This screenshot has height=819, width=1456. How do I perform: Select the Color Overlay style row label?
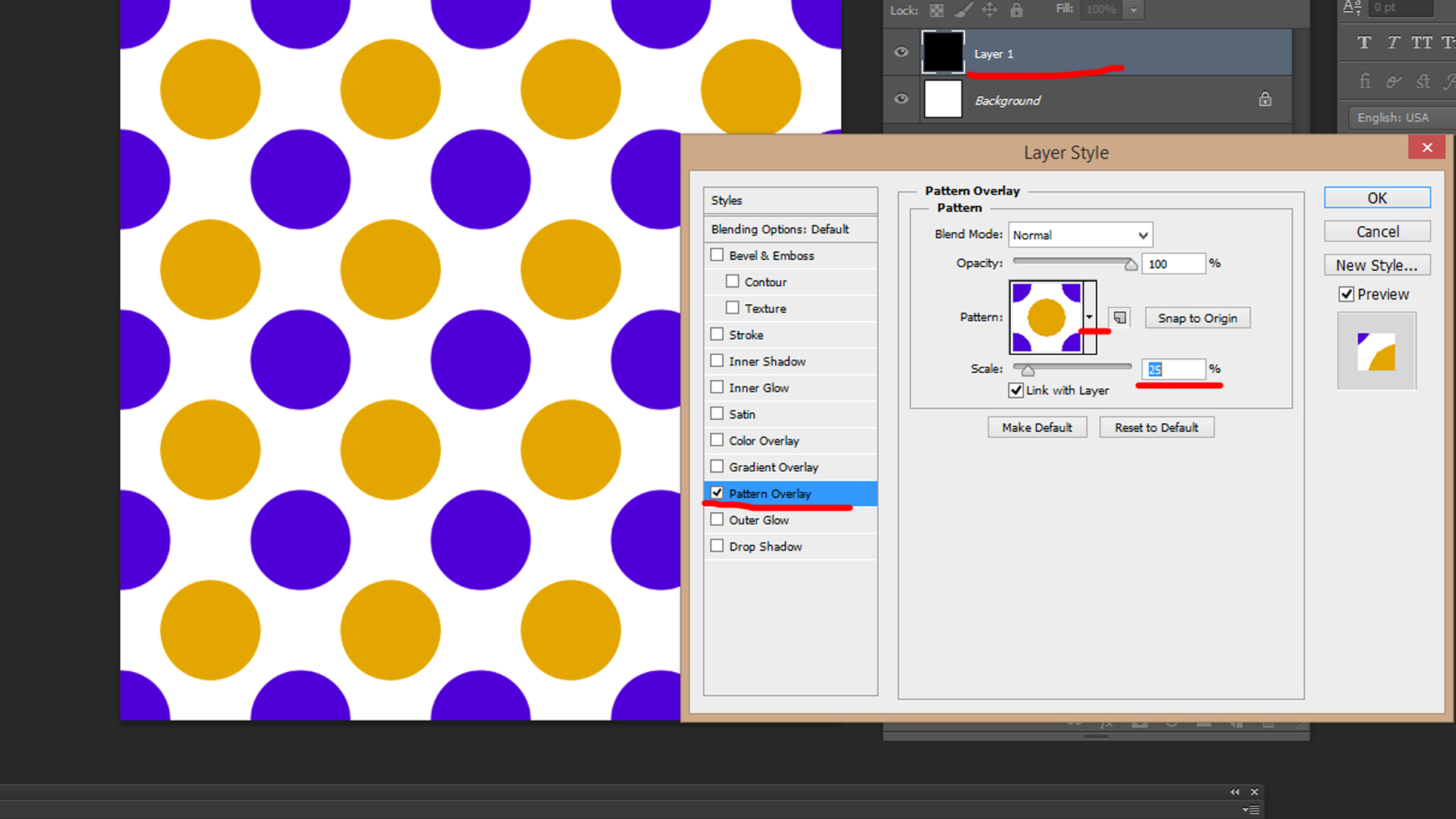[x=764, y=441]
